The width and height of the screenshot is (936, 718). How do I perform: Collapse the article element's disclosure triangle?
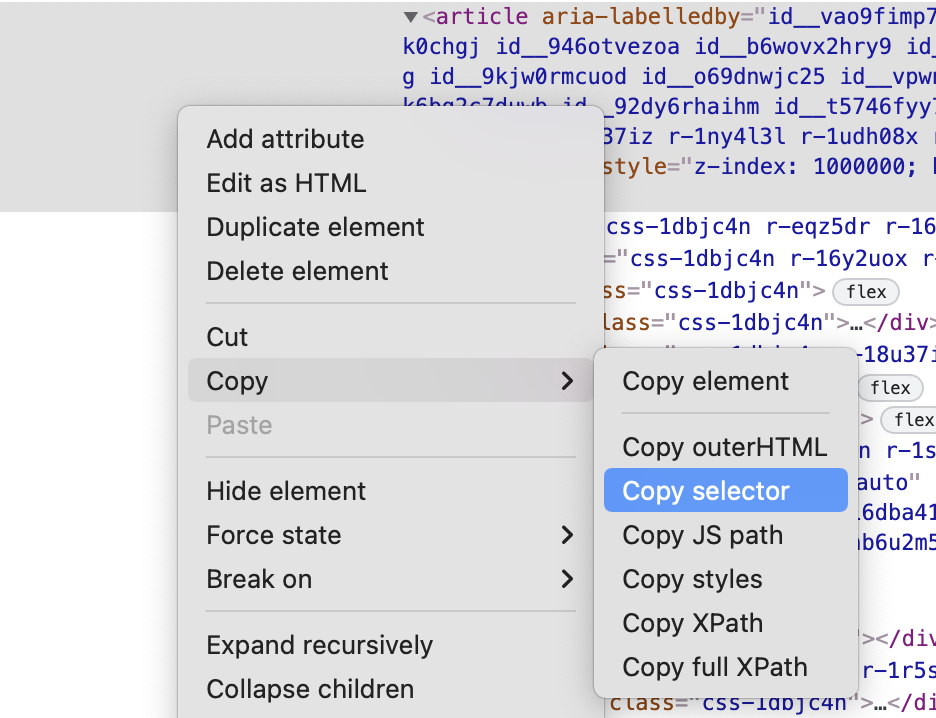(411, 16)
